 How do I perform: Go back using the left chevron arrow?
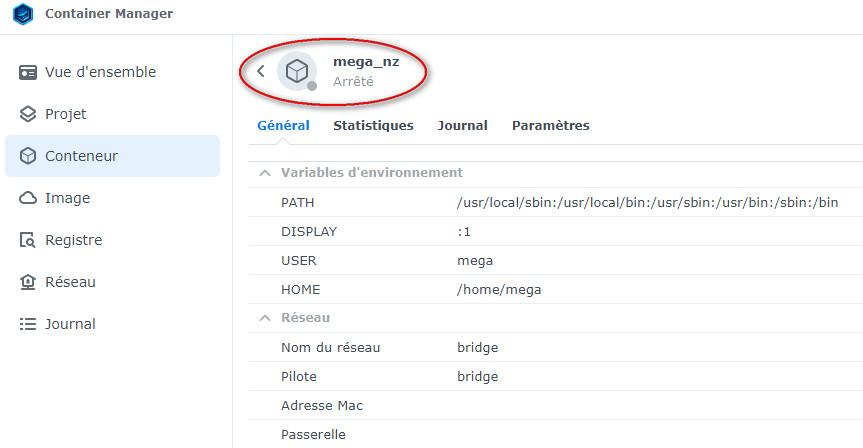click(x=261, y=71)
